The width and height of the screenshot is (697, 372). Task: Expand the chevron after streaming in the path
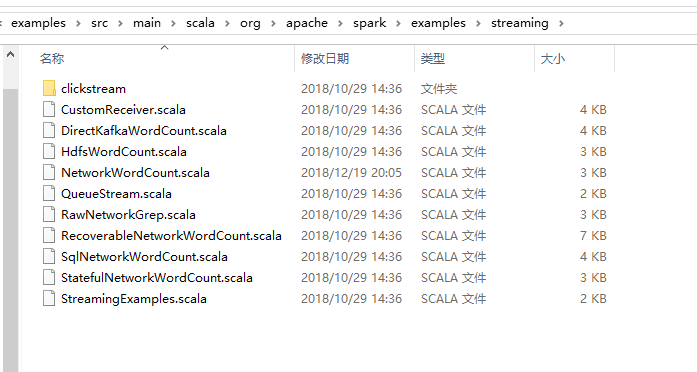pos(561,23)
